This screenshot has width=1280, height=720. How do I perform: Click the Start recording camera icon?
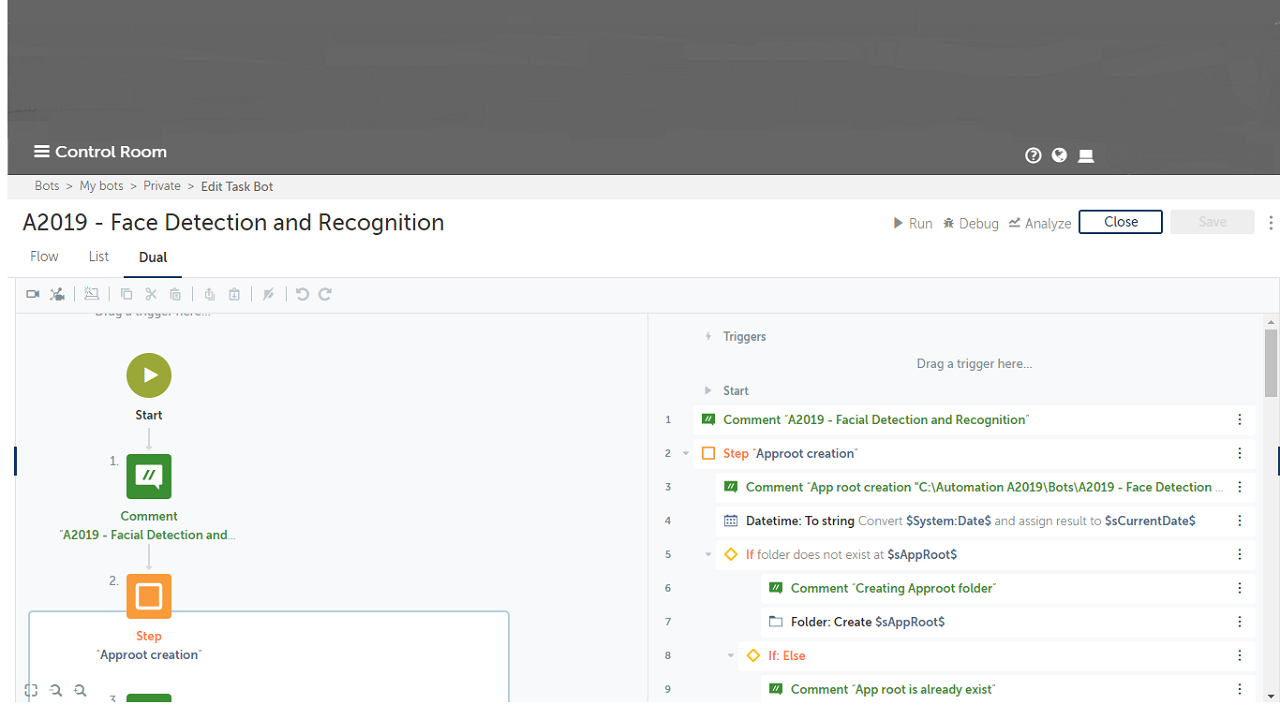32,294
